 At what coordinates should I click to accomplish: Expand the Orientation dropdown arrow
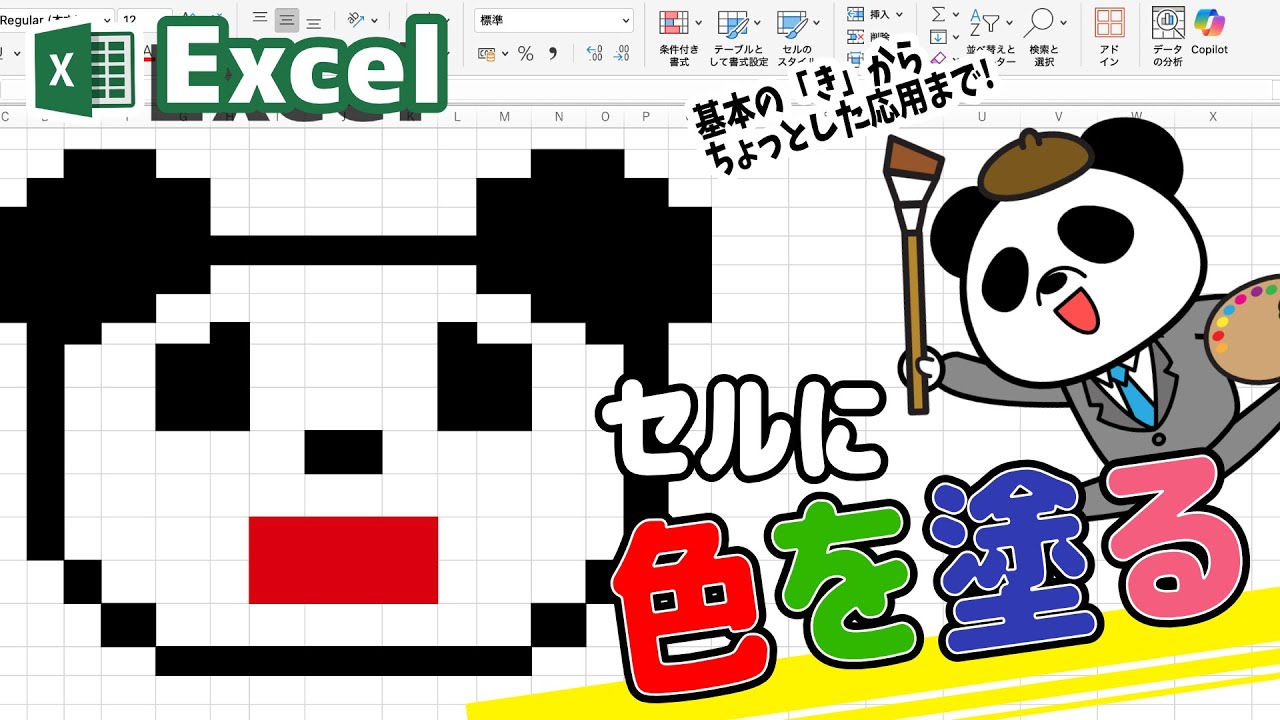[x=375, y=20]
